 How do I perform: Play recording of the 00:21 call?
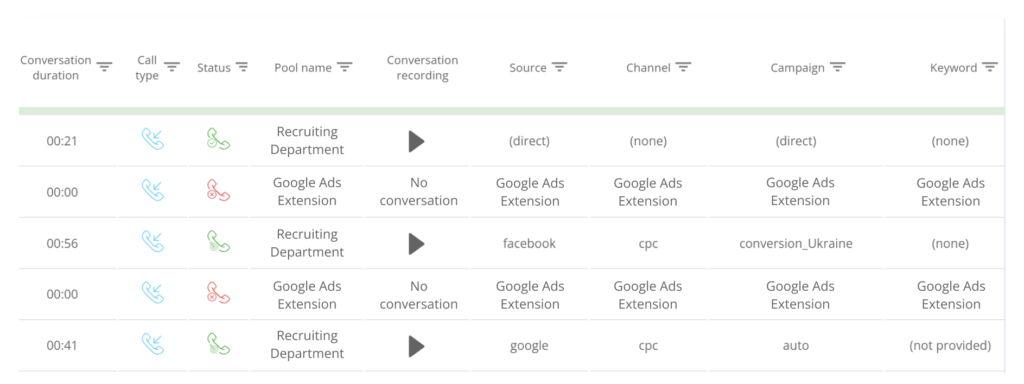[417, 141]
